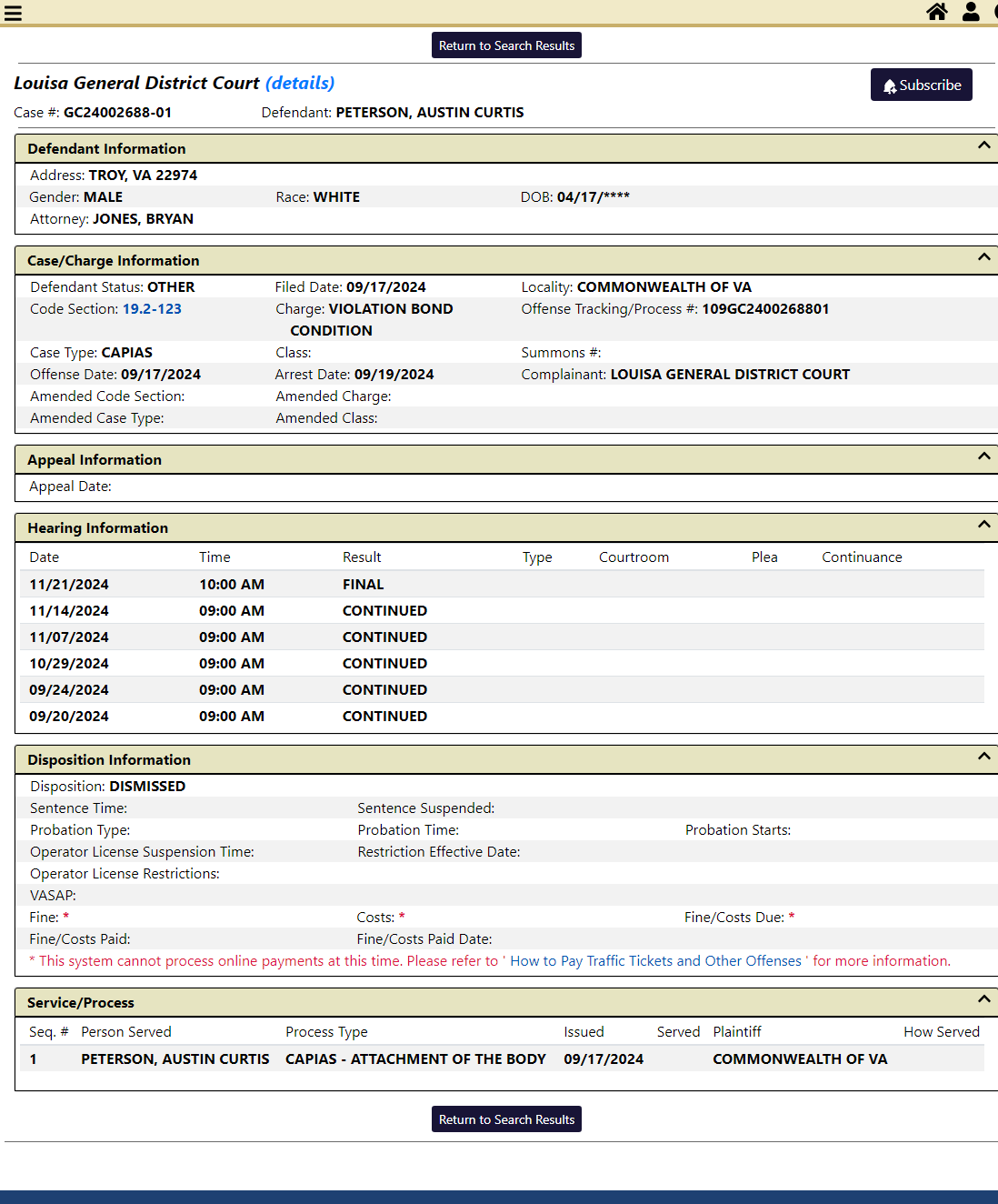
Task: Open code section 19.2-123 link
Action: [x=152, y=309]
